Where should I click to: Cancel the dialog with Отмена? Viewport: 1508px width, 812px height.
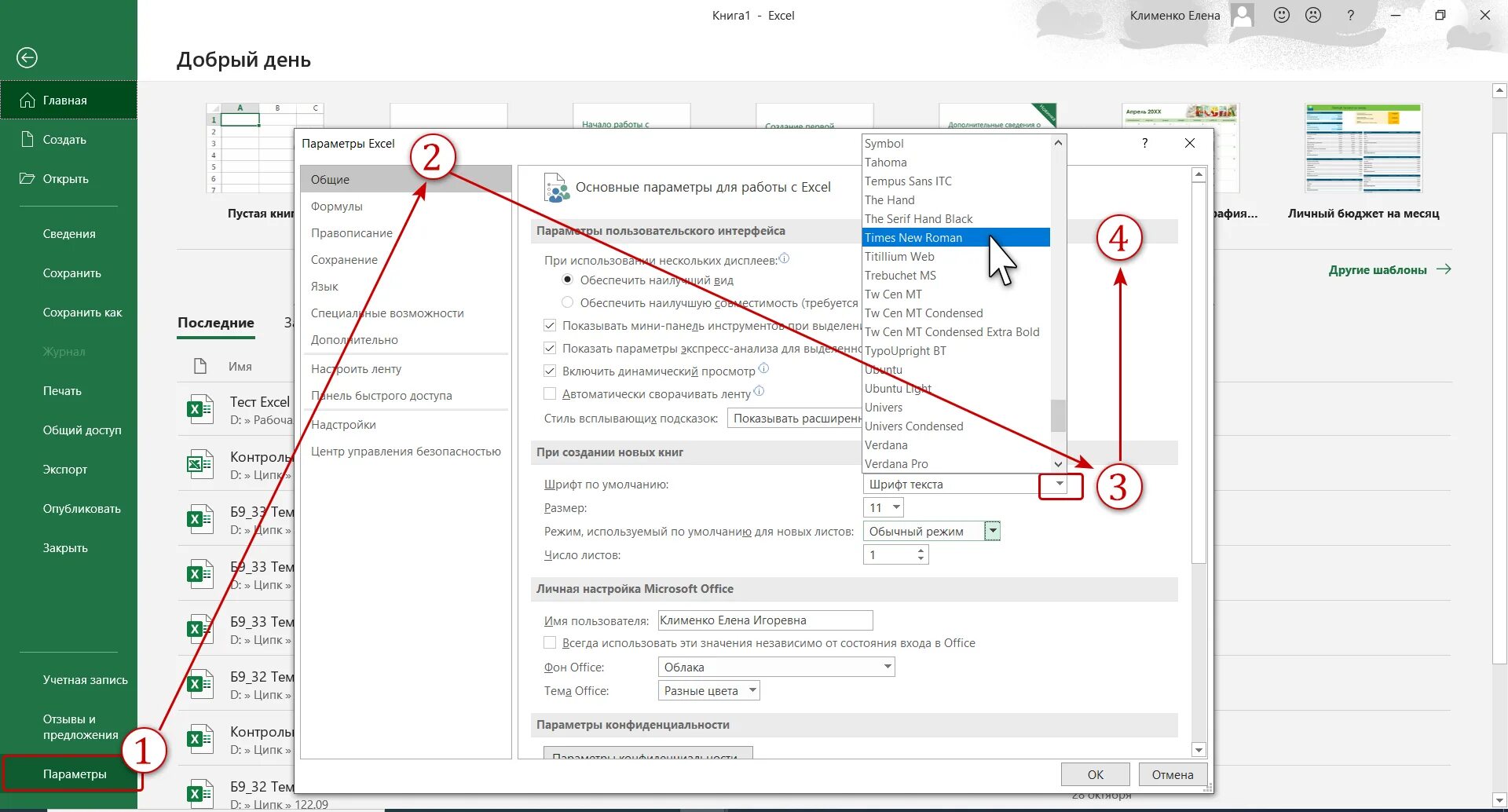click(x=1173, y=774)
